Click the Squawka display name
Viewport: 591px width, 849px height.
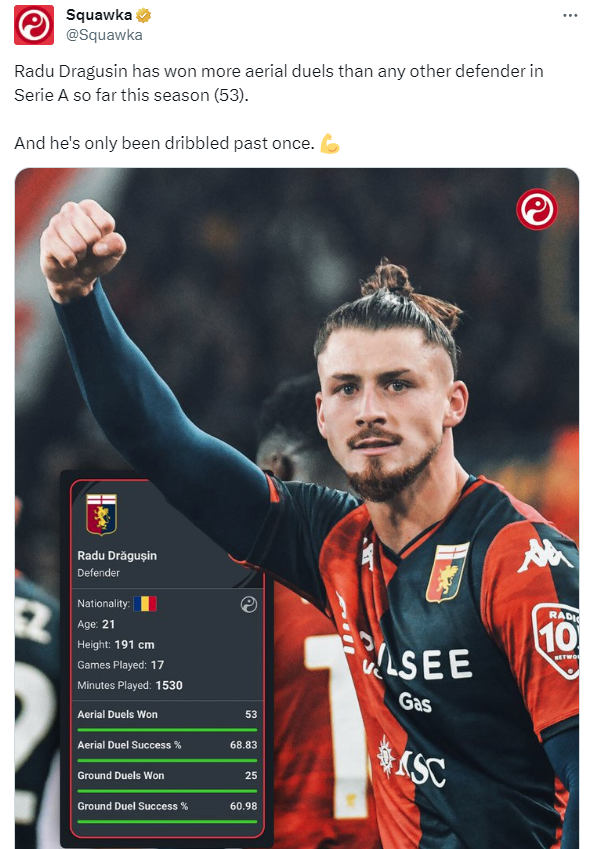point(99,15)
